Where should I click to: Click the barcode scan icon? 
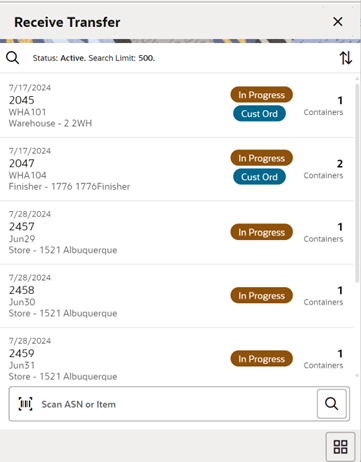pos(25,404)
